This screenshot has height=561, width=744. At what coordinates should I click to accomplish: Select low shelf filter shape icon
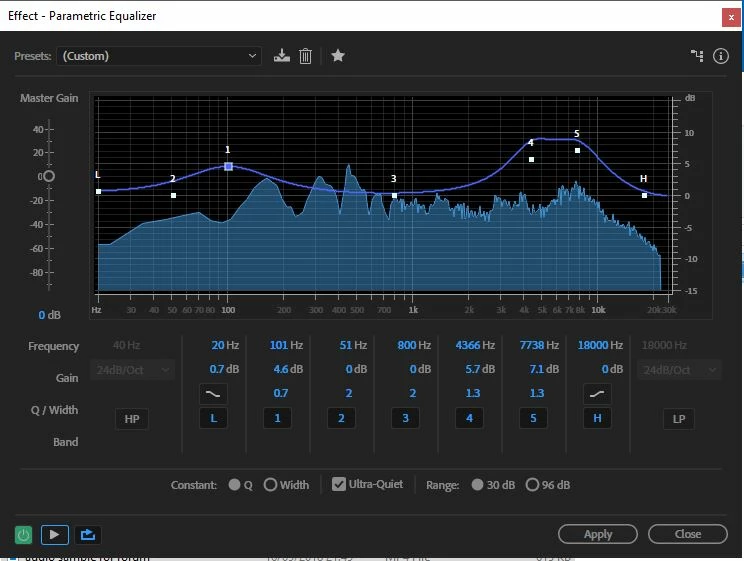pos(213,393)
